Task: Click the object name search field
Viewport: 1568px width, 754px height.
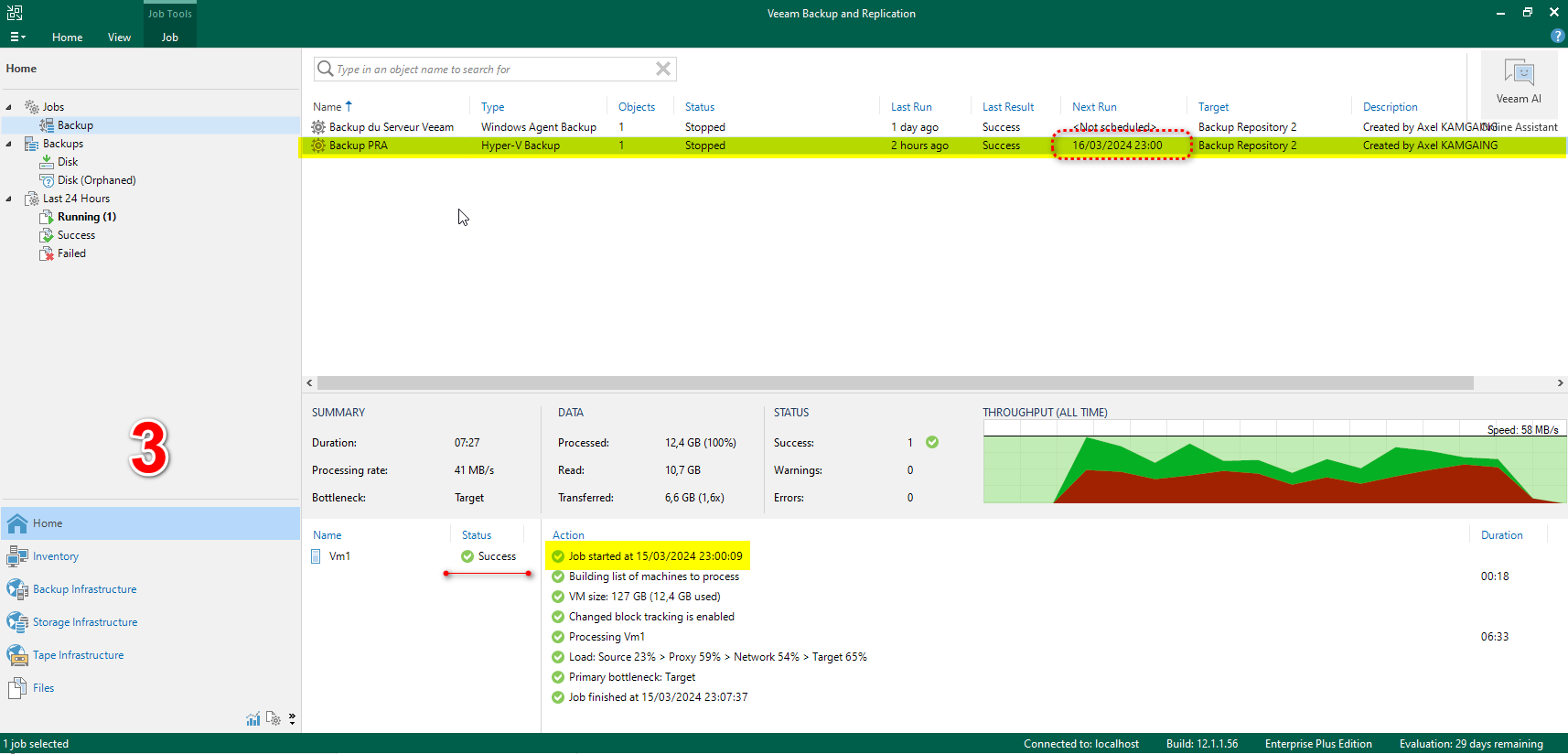Action: (494, 70)
